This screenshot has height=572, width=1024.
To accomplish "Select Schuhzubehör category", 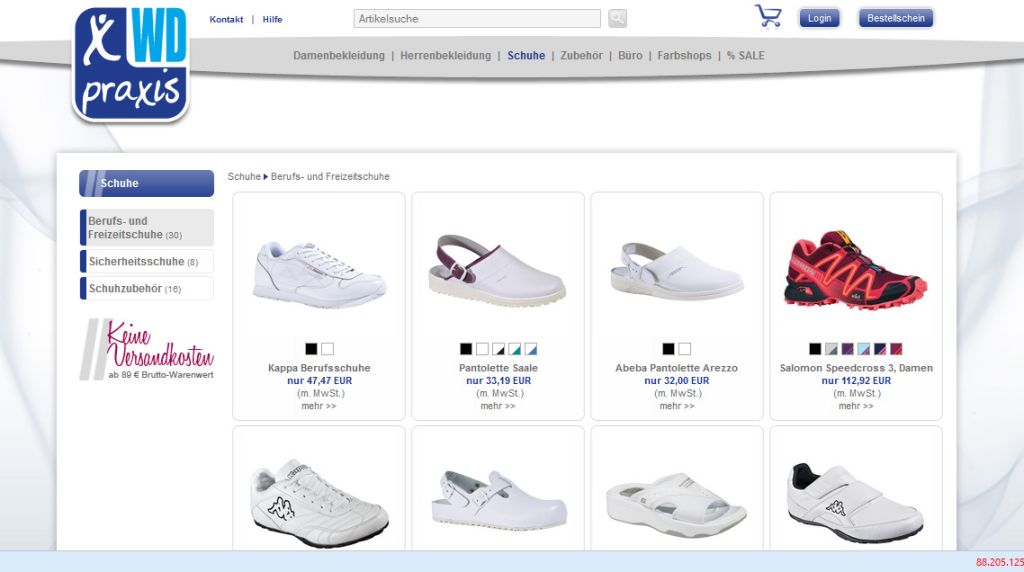I will pos(146,289).
